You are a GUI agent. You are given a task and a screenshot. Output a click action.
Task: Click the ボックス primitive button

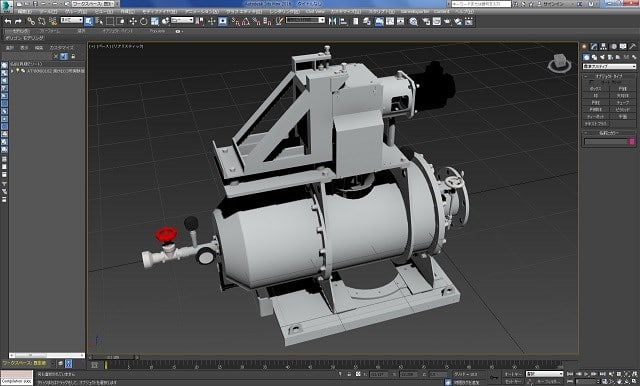595,89
